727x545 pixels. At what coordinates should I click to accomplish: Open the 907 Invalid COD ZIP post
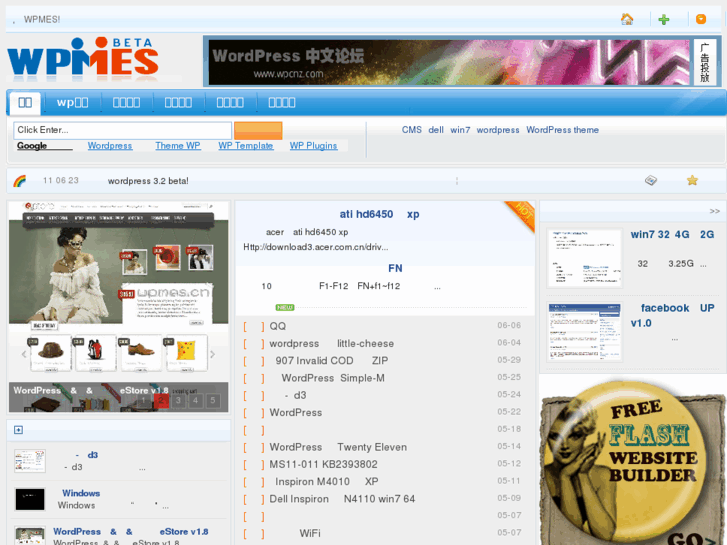point(332,361)
